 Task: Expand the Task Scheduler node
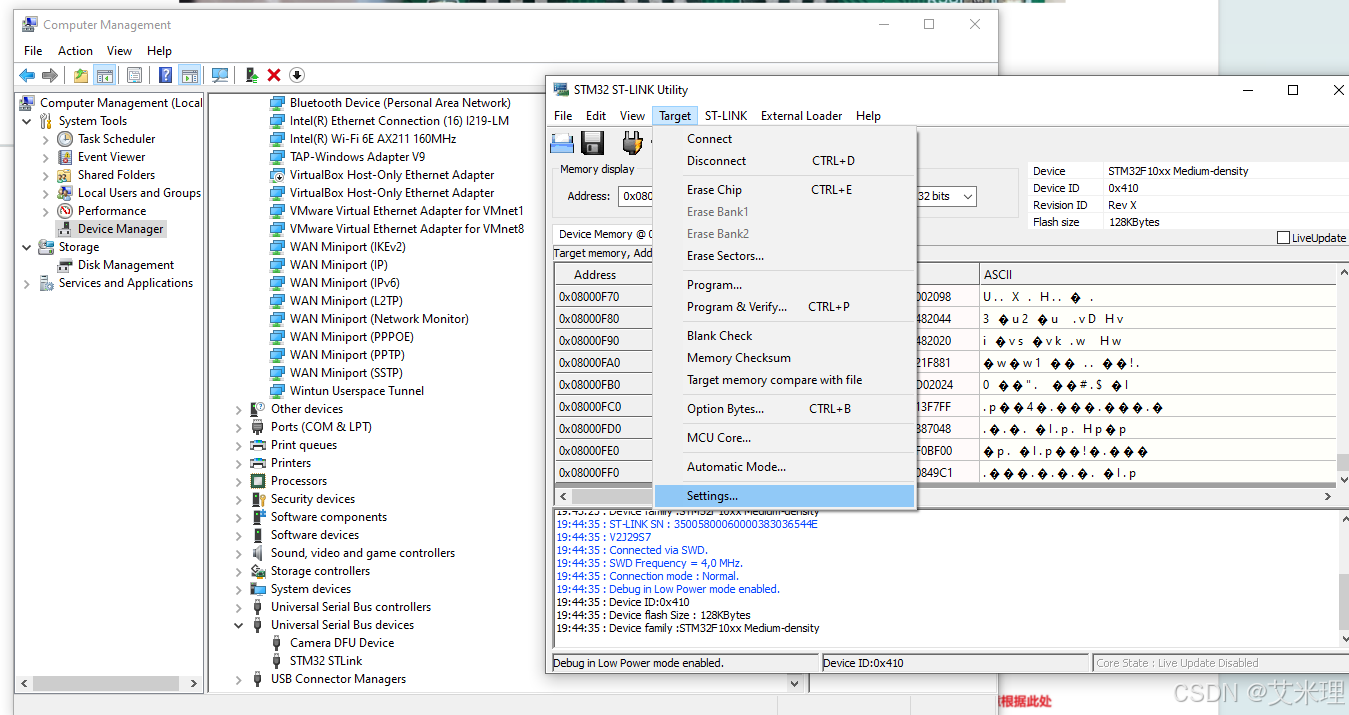click(46, 139)
